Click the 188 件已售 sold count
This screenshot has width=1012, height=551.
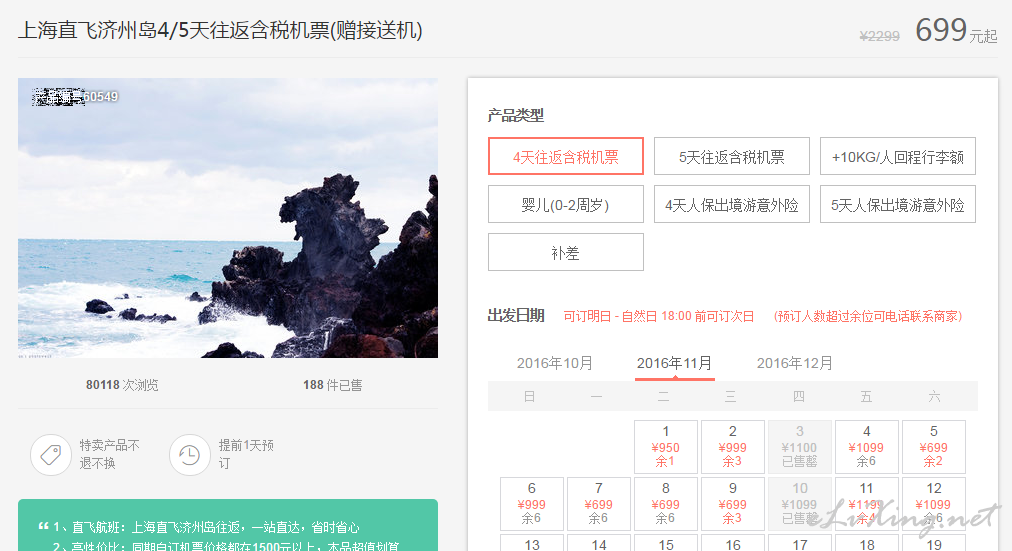click(x=332, y=385)
